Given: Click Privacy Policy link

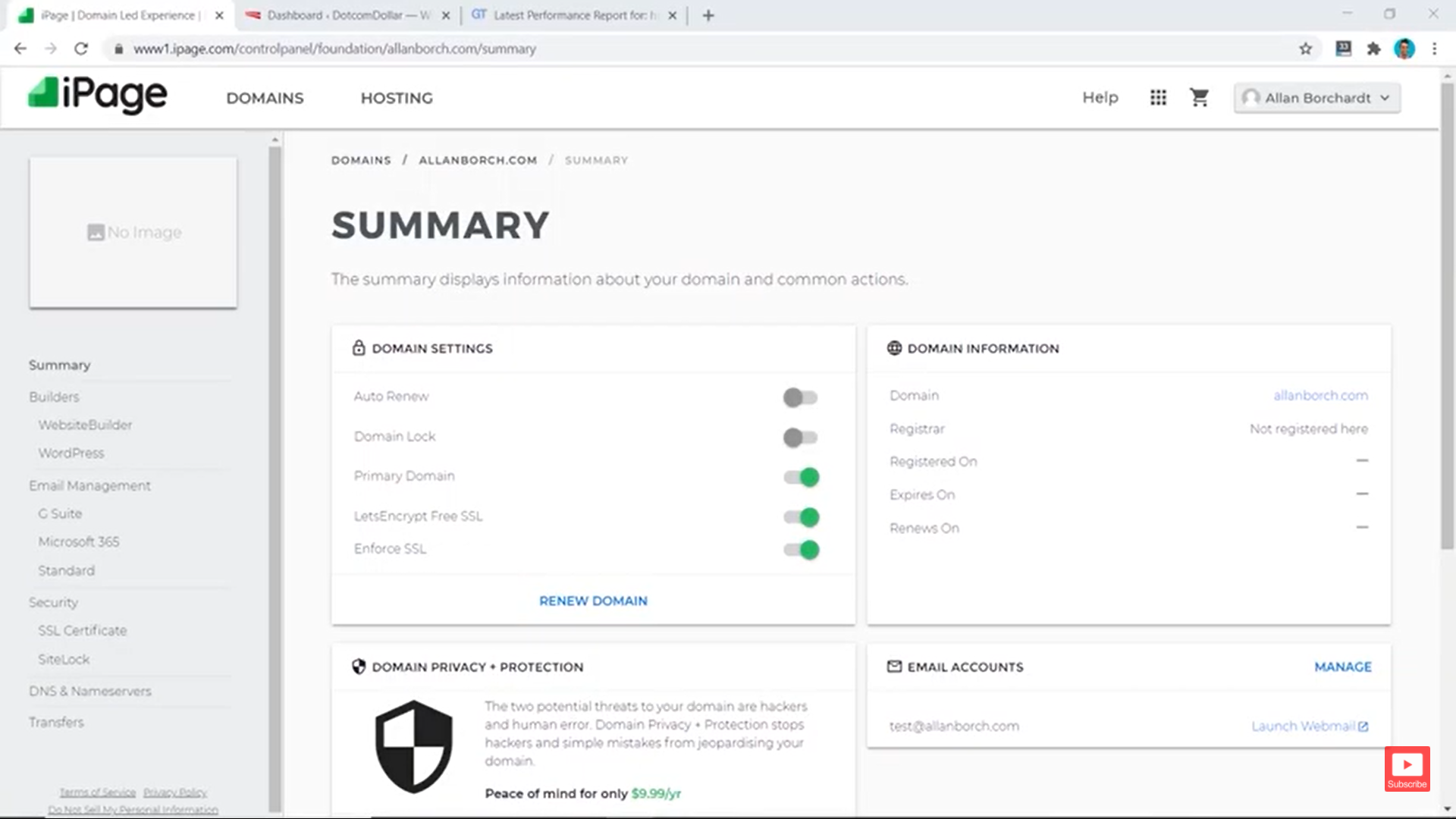Looking at the screenshot, I should [175, 792].
